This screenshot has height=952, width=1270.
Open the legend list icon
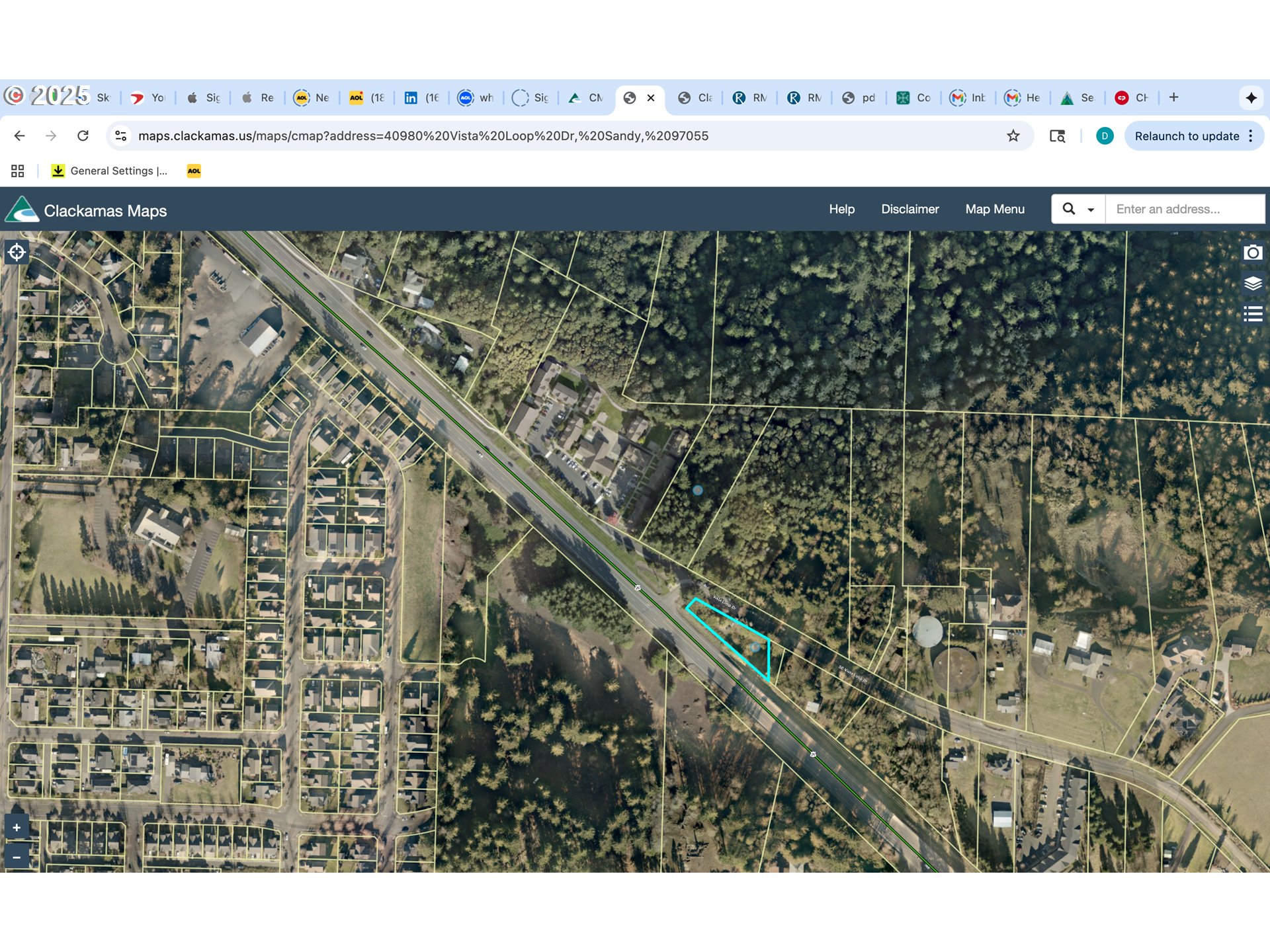pyautogui.click(x=1252, y=313)
